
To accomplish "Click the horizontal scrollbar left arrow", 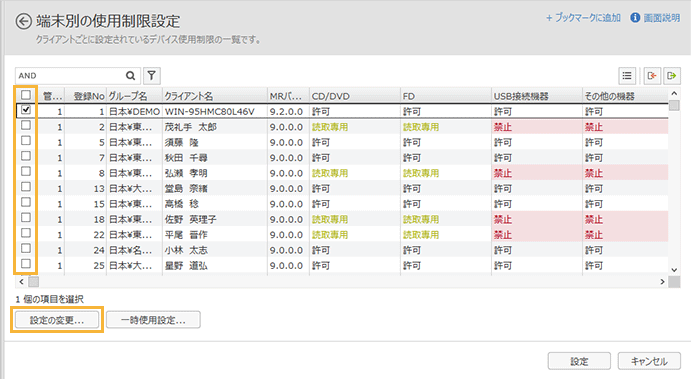I will click(x=22, y=281).
